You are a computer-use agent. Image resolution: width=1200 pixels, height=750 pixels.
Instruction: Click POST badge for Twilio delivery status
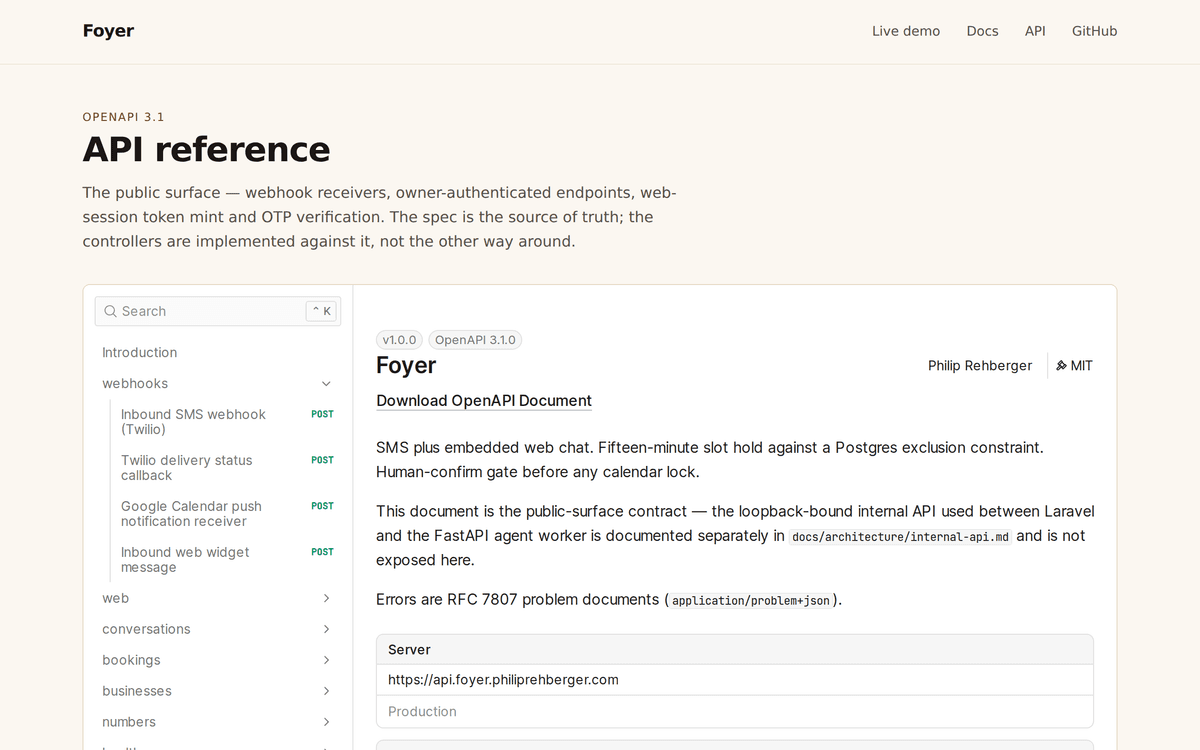tap(322, 460)
